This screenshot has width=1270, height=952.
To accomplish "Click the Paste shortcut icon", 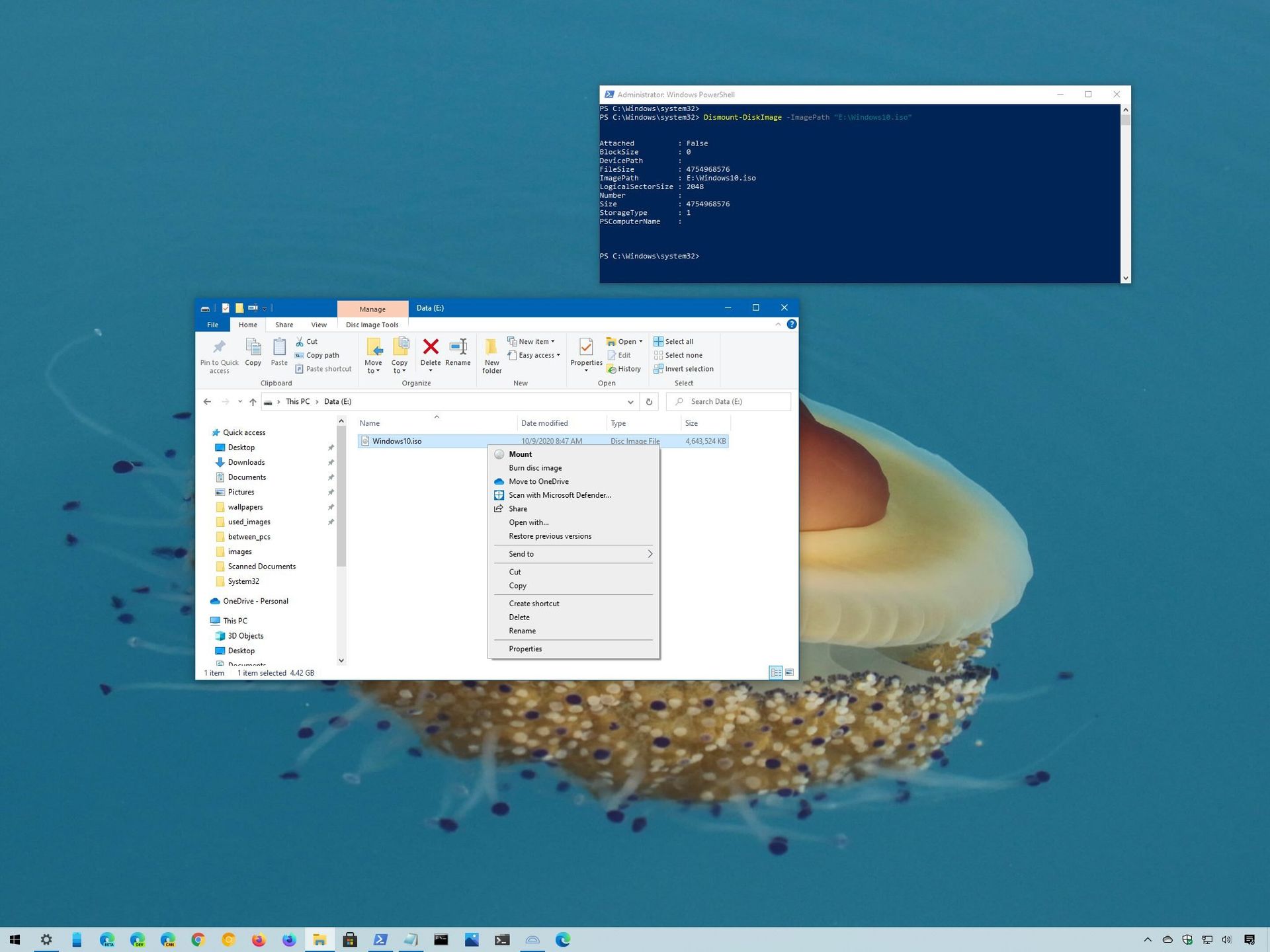I will pyautogui.click(x=323, y=368).
